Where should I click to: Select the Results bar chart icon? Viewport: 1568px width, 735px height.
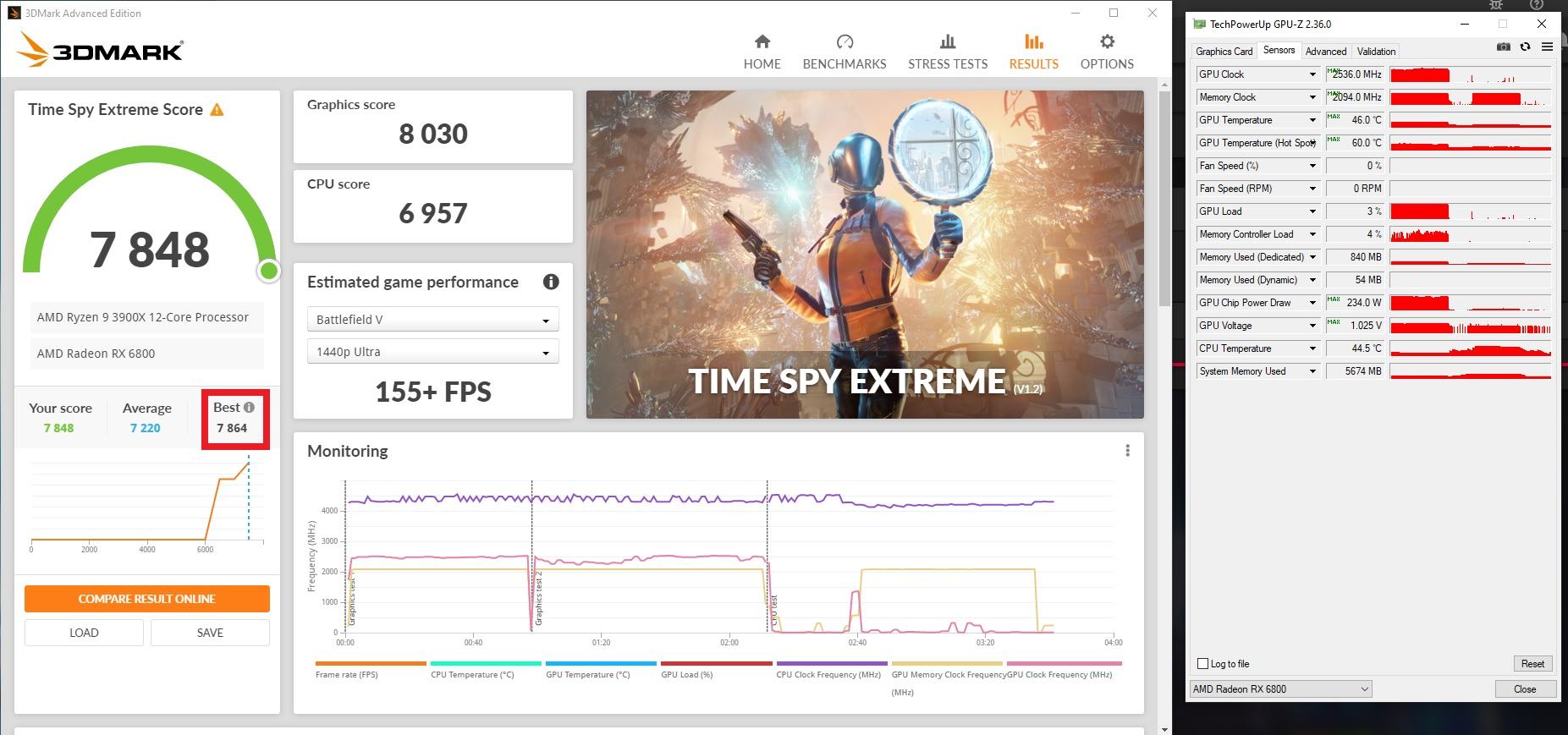tap(1033, 41)
